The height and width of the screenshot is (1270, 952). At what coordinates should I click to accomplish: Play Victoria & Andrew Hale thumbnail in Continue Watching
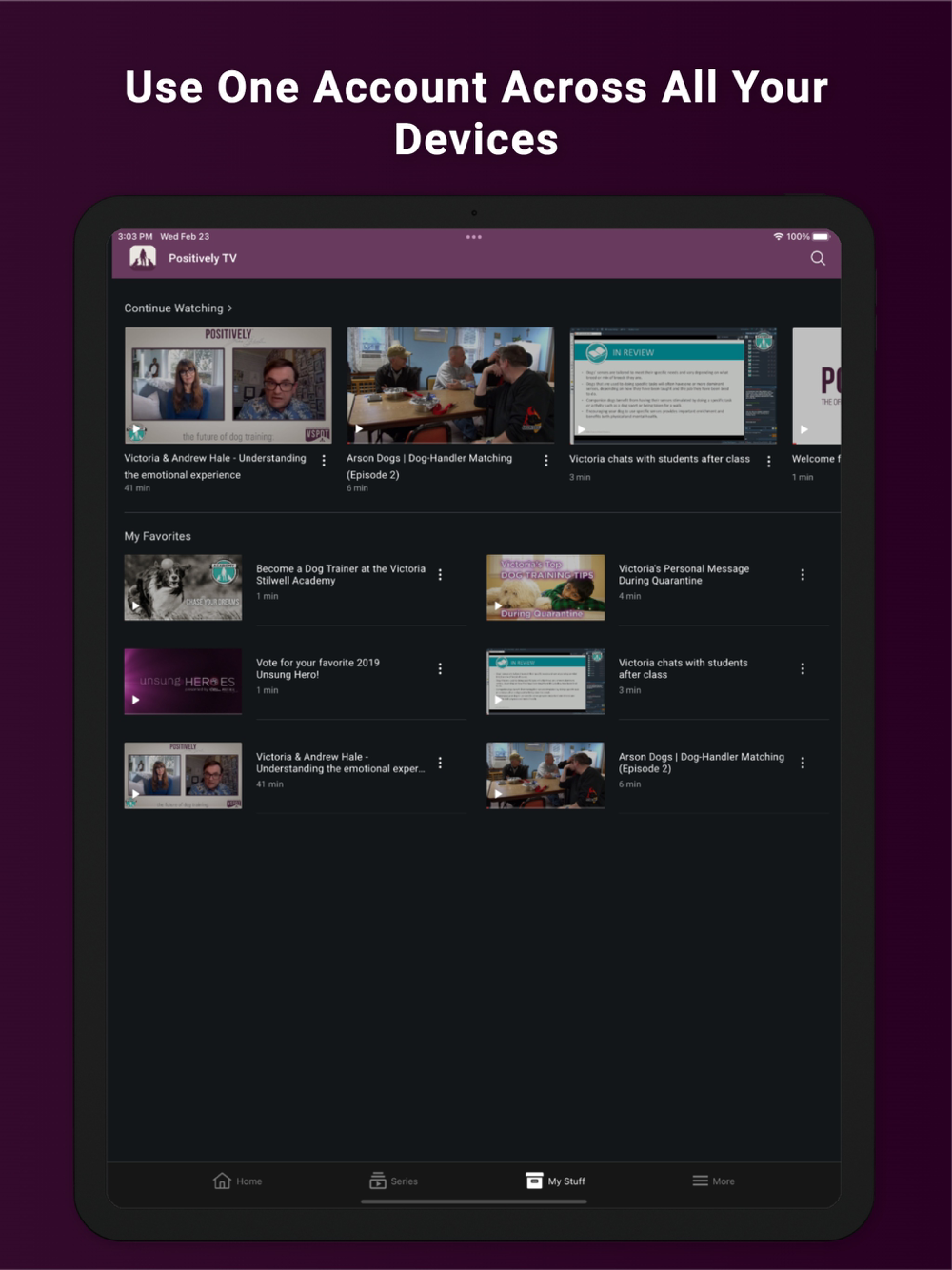pos(228,386)
